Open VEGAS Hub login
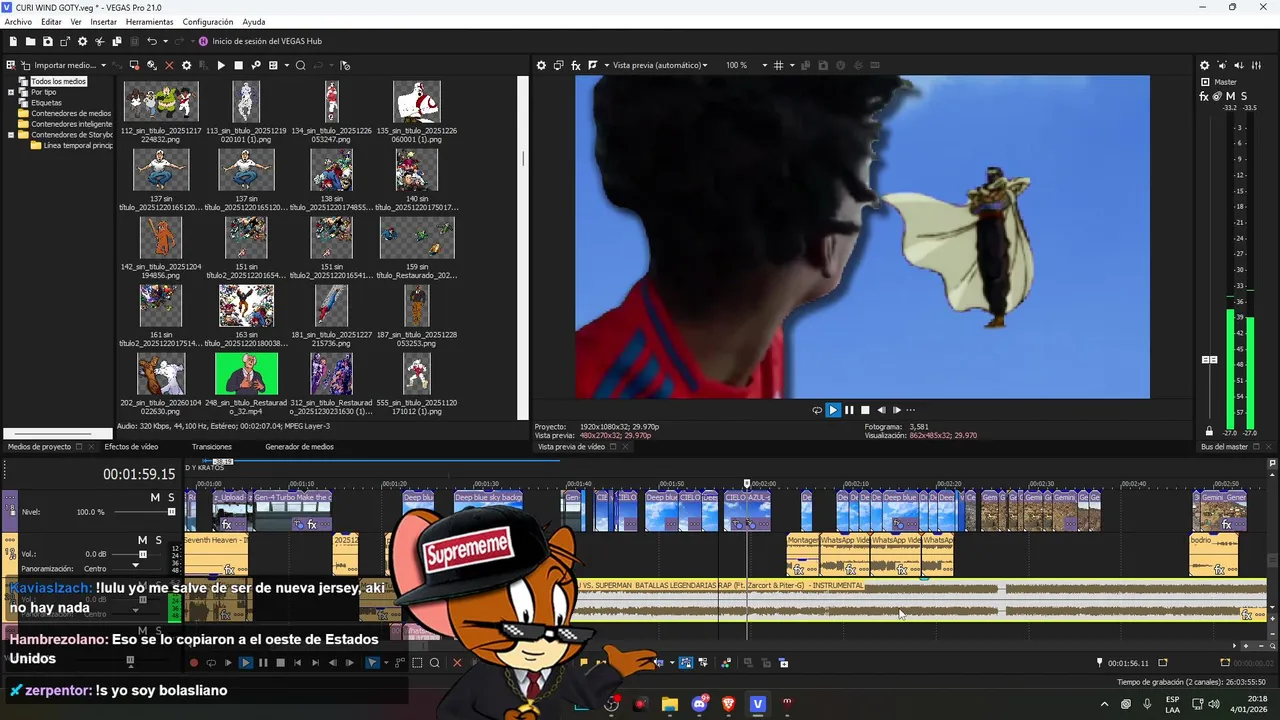 point(260,41)
